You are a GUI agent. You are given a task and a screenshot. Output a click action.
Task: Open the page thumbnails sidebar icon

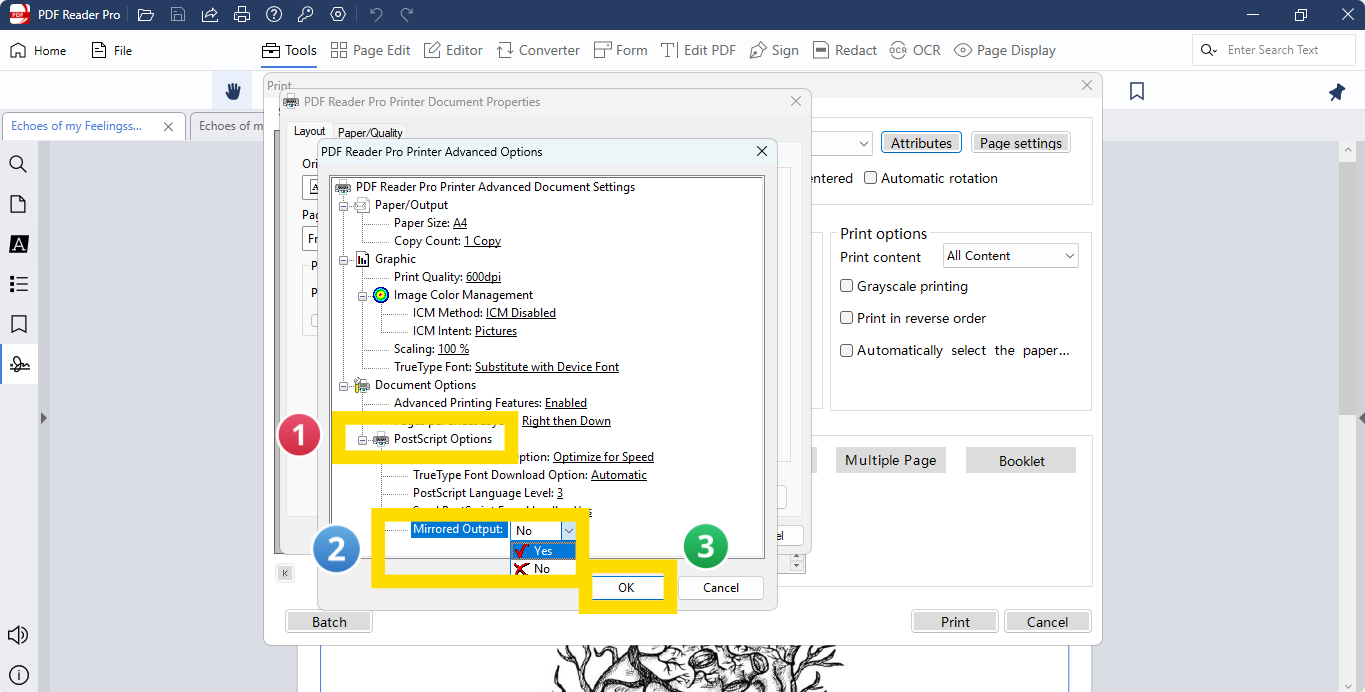coord(18,204)
